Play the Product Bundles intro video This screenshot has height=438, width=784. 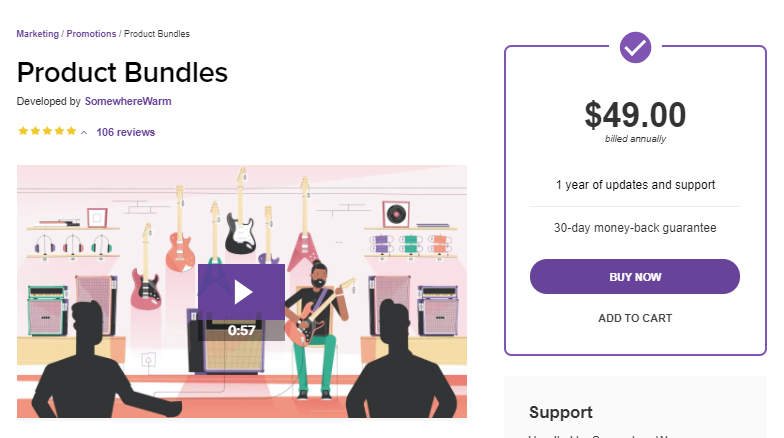242,291
